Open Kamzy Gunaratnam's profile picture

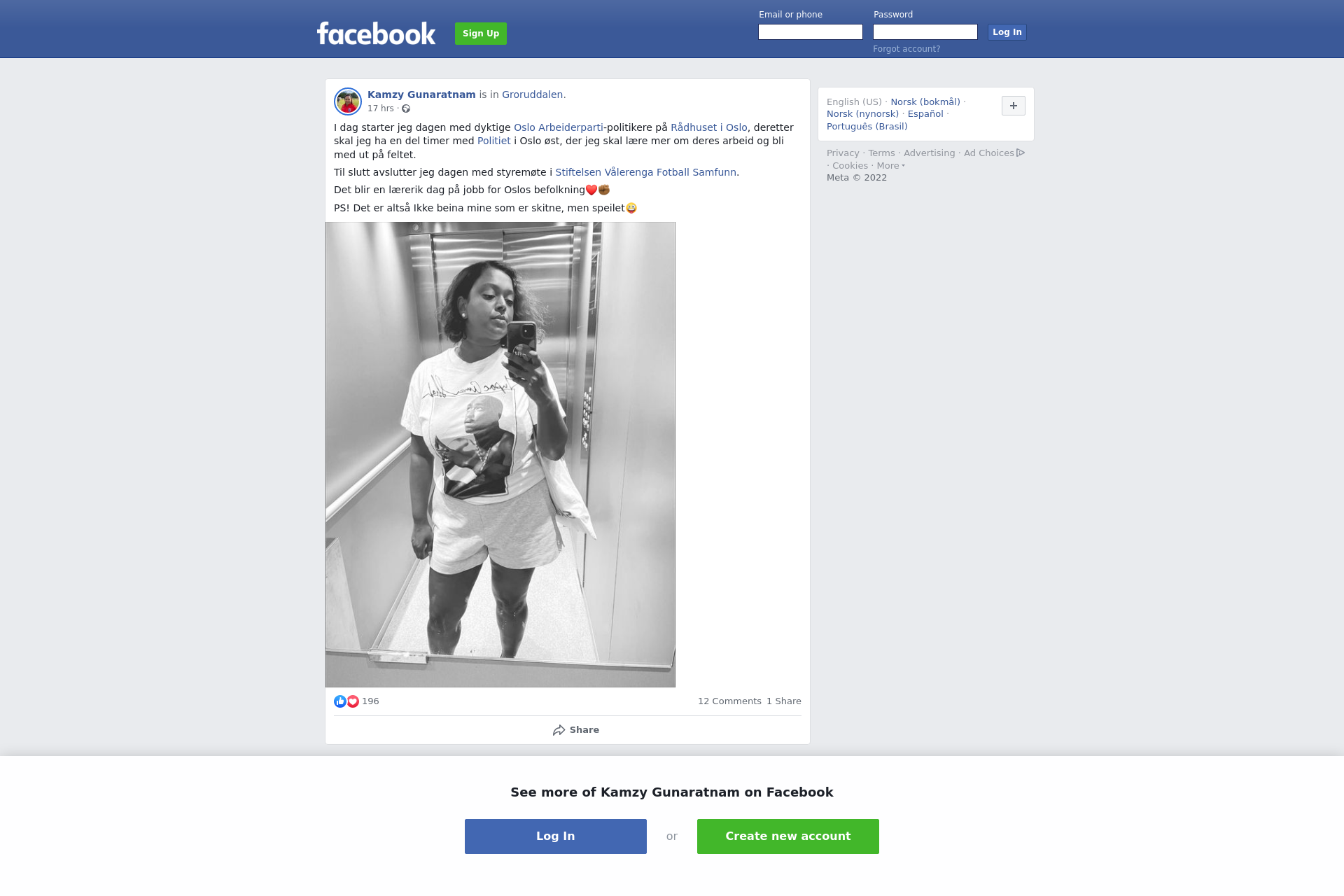(x=348, y=101)
